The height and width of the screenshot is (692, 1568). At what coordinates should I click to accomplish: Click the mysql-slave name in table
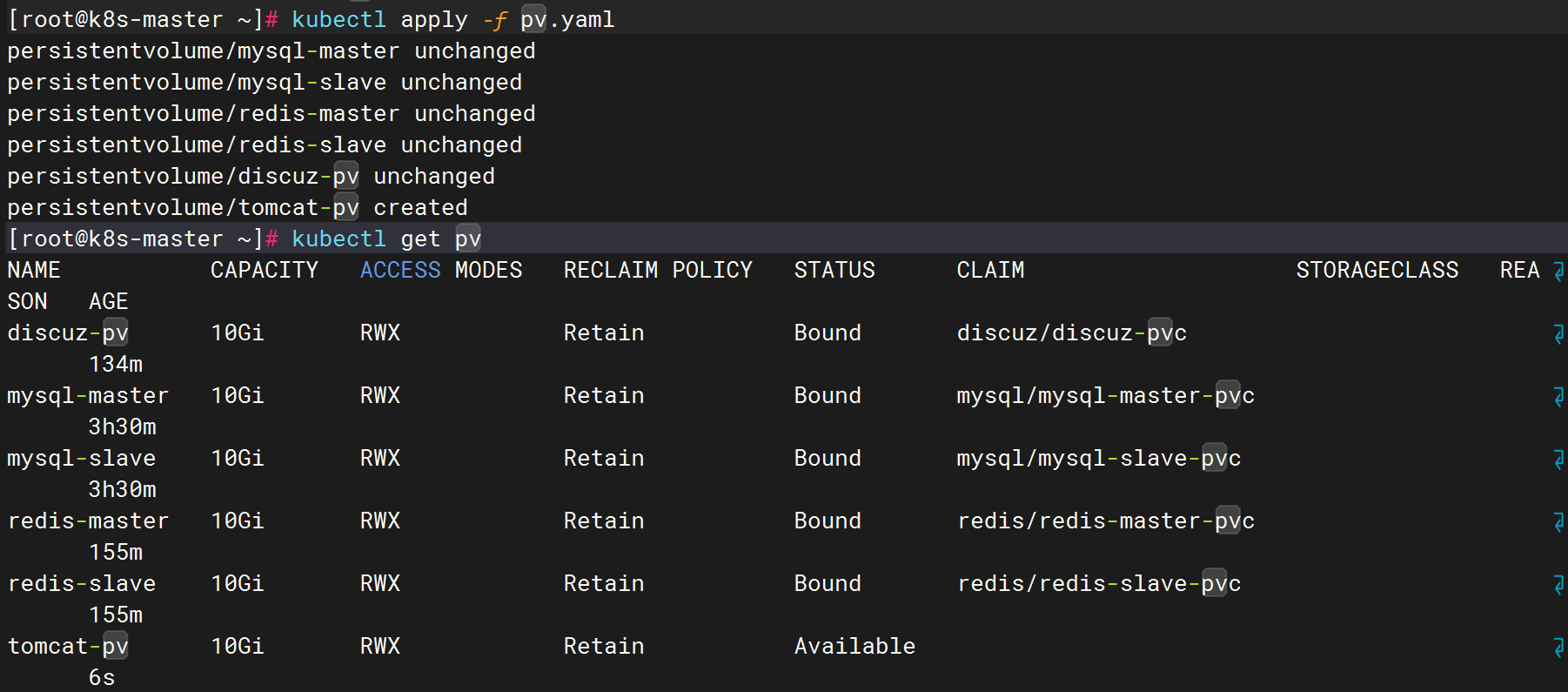pos(82,458)
